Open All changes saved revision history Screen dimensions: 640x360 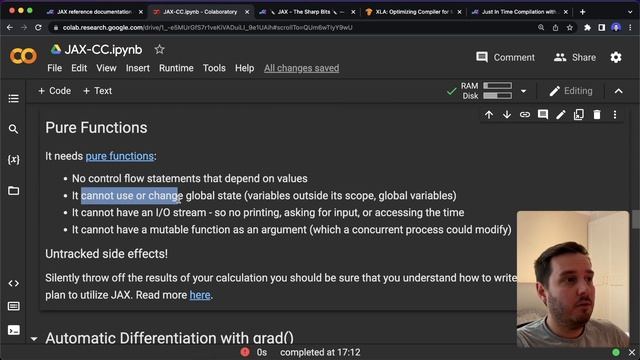(301, 68)
